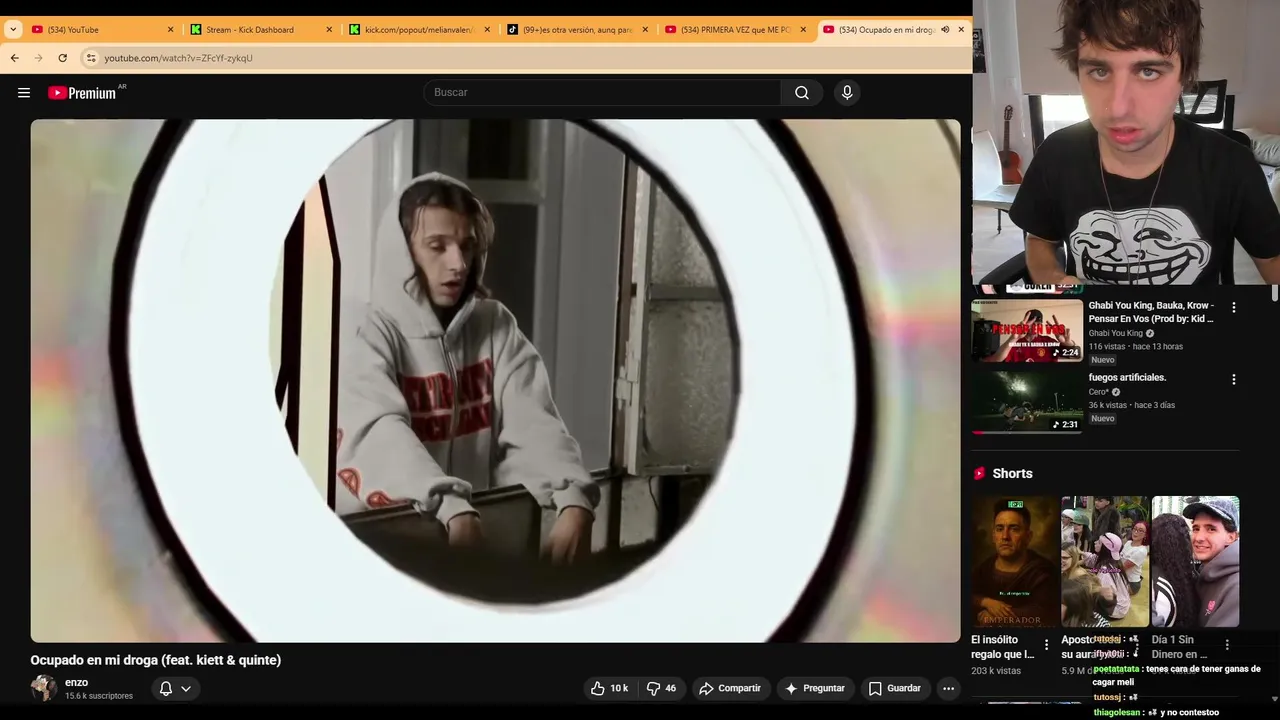This screenshot has height=720, width=1280.
Task: Open Día 1 Sin Dinero short thumbnail
Action: click(x=1195, y=561)
